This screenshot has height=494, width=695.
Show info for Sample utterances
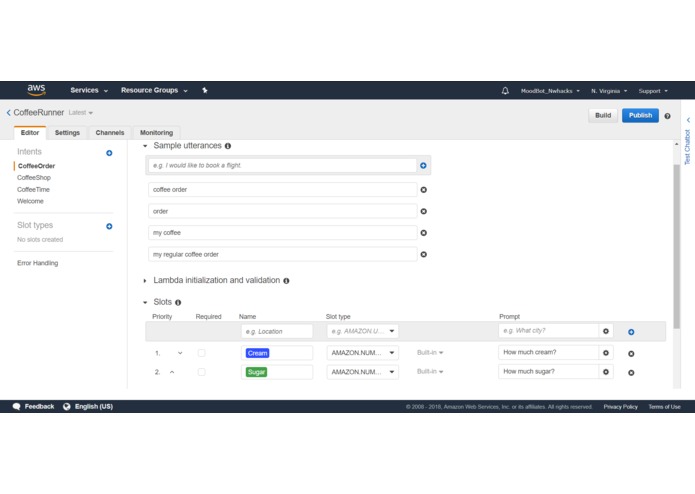[228, 146]
